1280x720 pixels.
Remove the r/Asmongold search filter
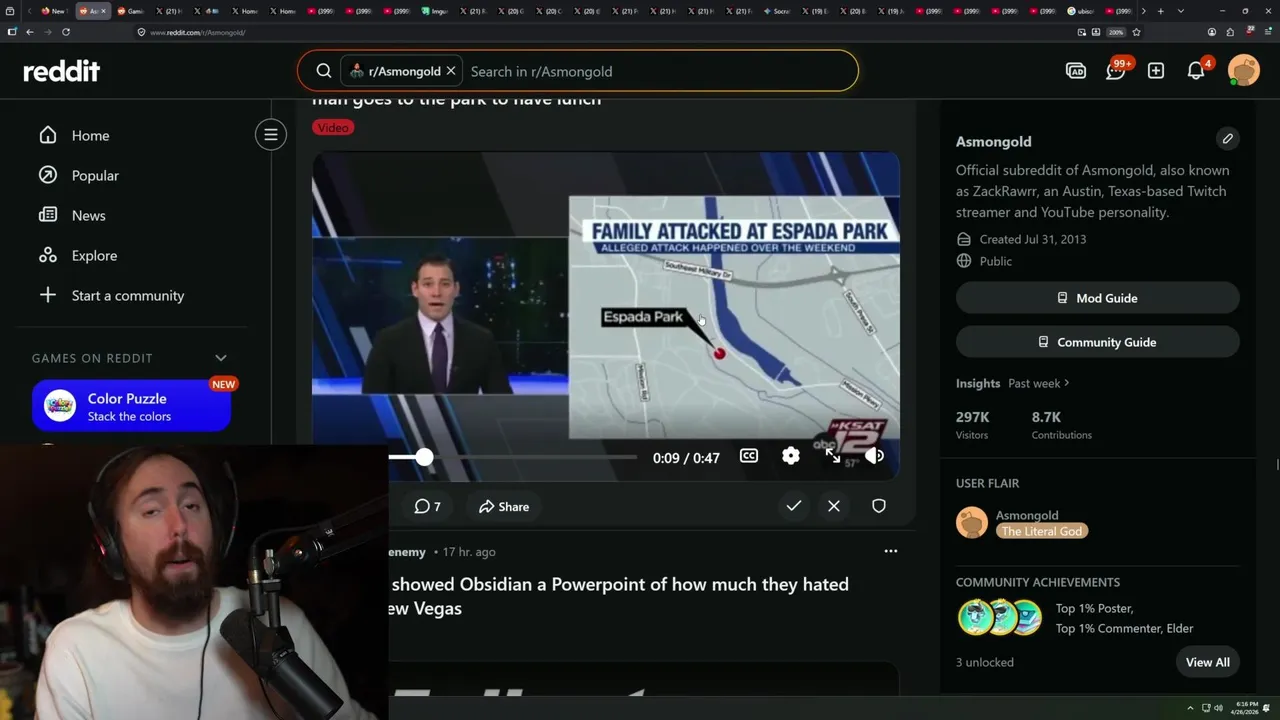451,71
